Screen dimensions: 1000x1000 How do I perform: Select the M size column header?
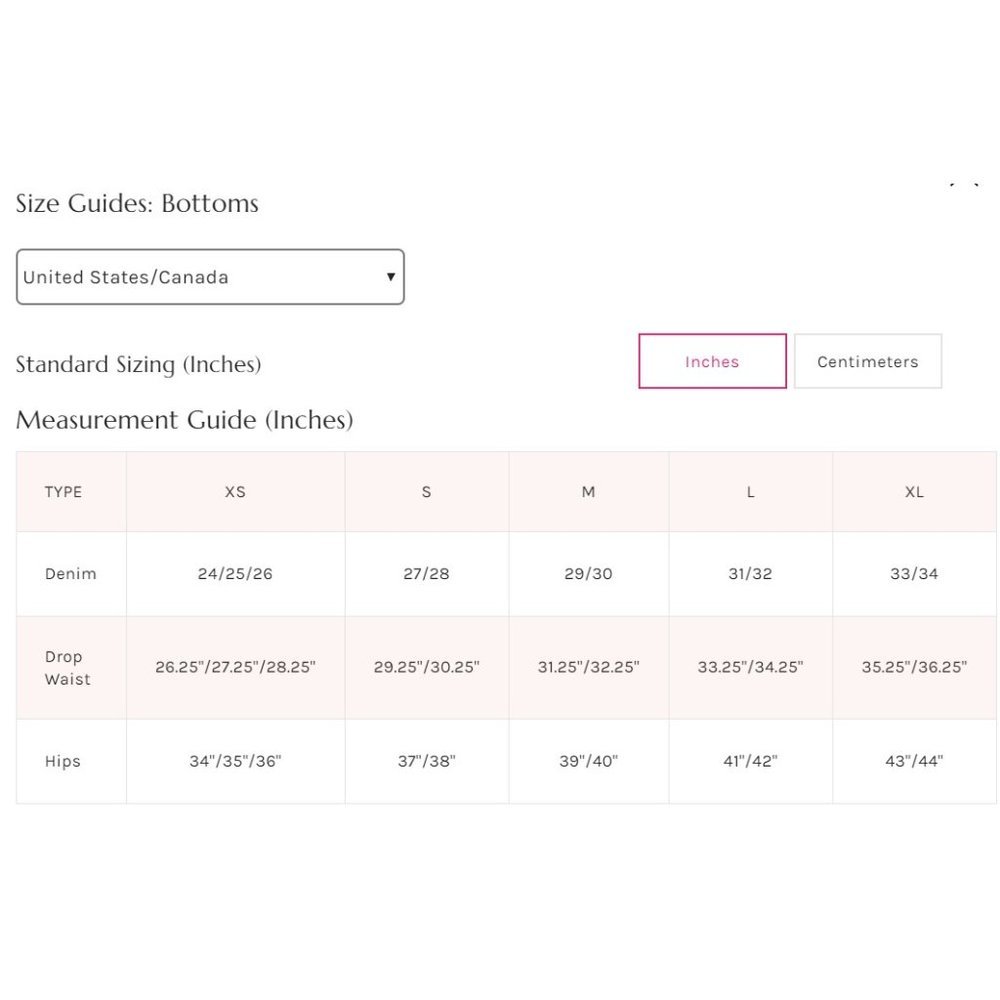click(588, 492)
